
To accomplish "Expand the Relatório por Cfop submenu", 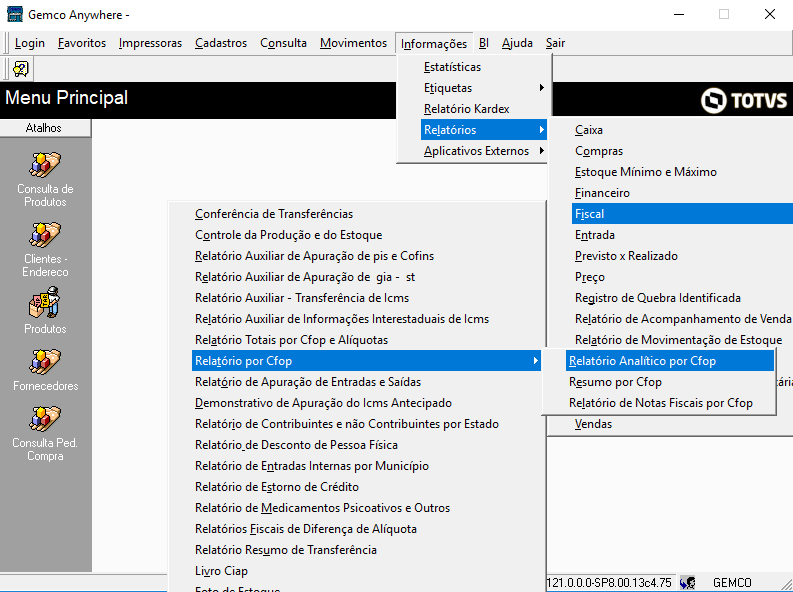I will (x=366, y=360).
